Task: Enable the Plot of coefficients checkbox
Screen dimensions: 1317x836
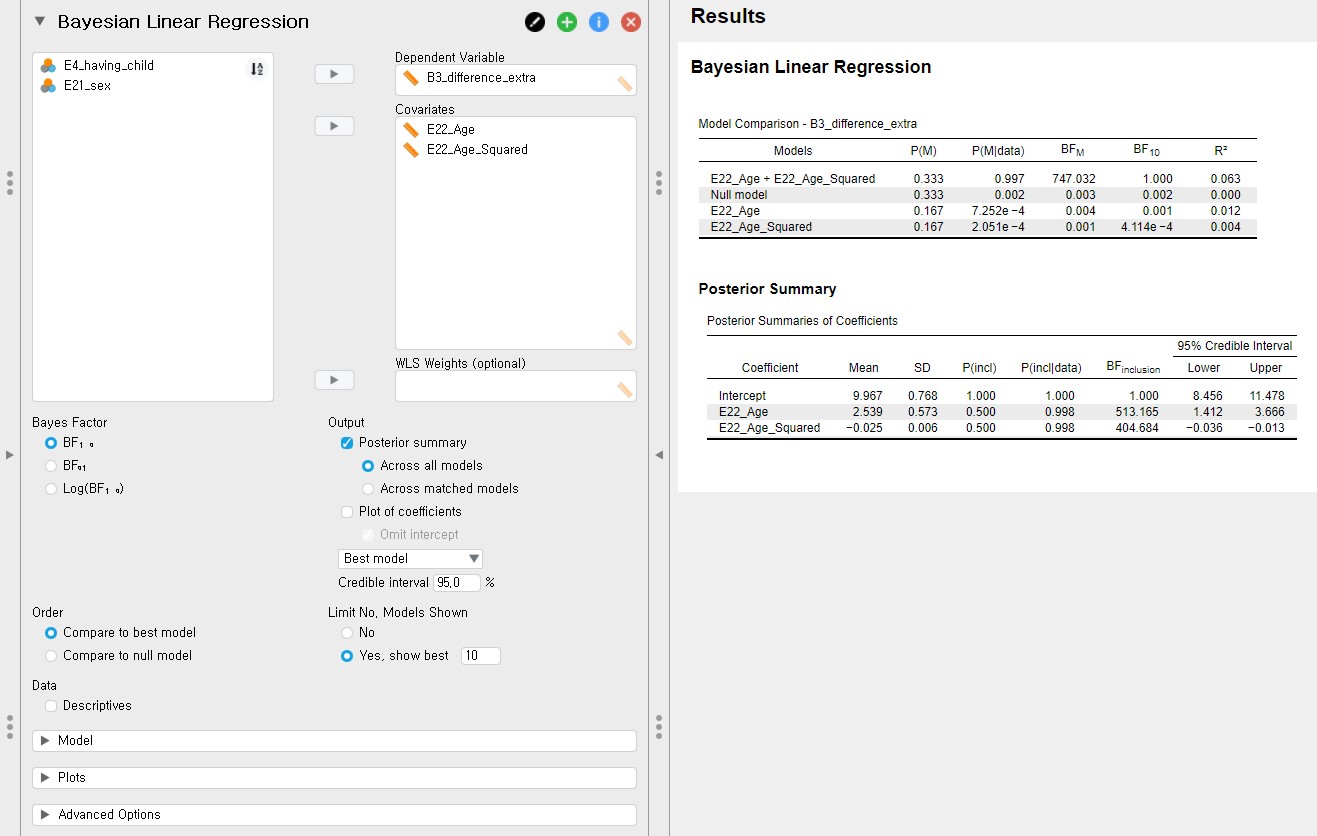Action: pyautogui.click(x=346, y=512)
